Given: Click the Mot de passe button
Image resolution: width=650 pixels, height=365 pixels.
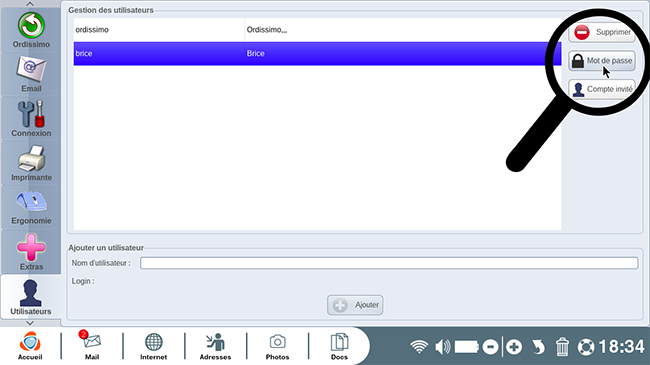Looking at the screenshot, I should [x=602, y=61].
